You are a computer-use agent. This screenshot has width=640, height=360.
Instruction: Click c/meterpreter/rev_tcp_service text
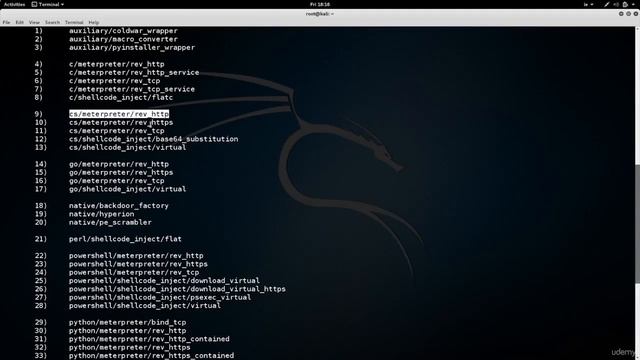pyautogui.click(x=132, y=89)
